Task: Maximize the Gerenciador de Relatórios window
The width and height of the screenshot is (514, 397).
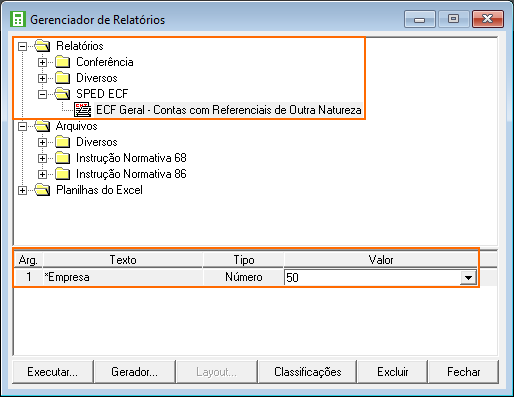Action: click(453, 19)
